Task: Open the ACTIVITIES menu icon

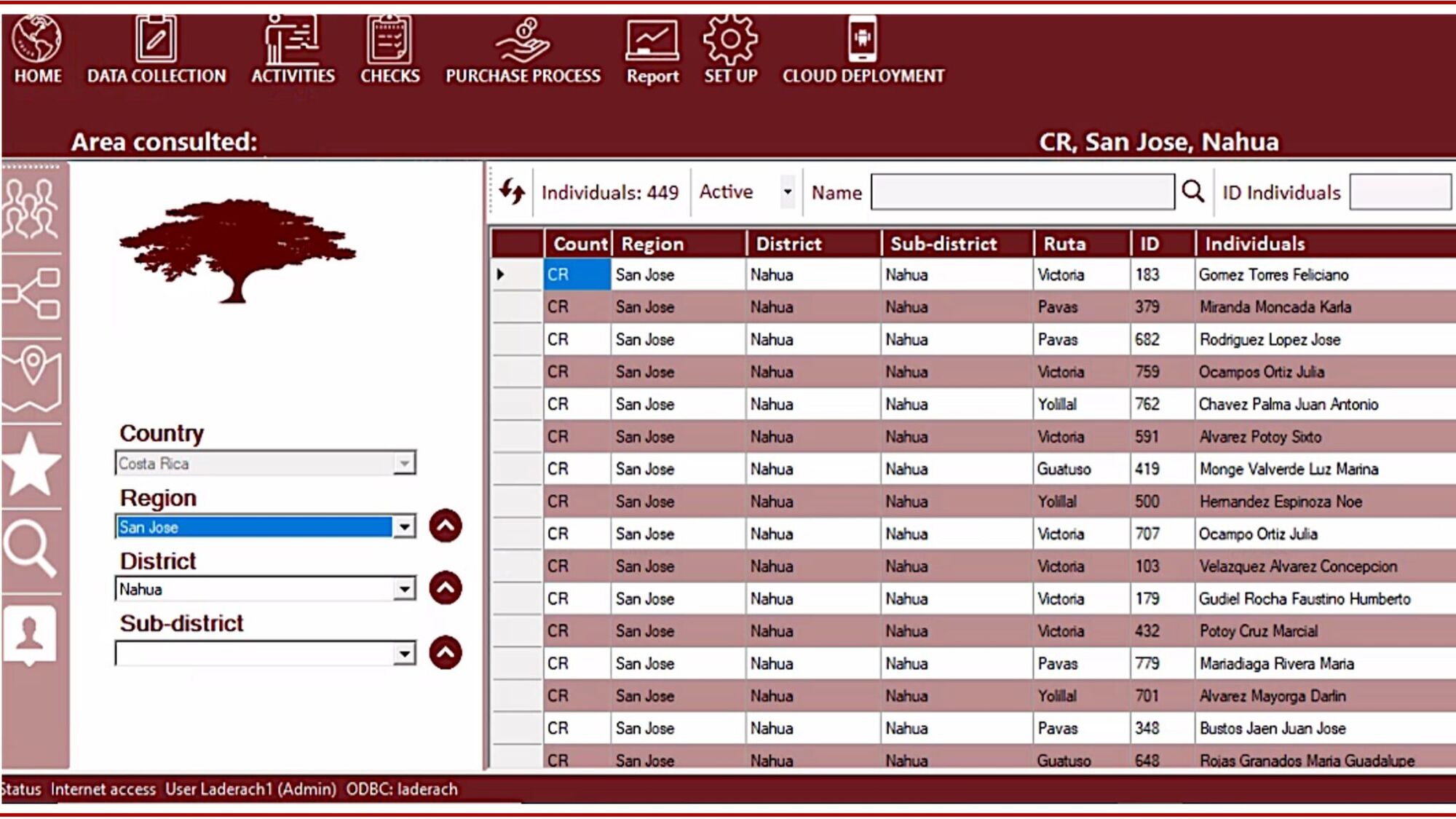Action: point(292,40)
